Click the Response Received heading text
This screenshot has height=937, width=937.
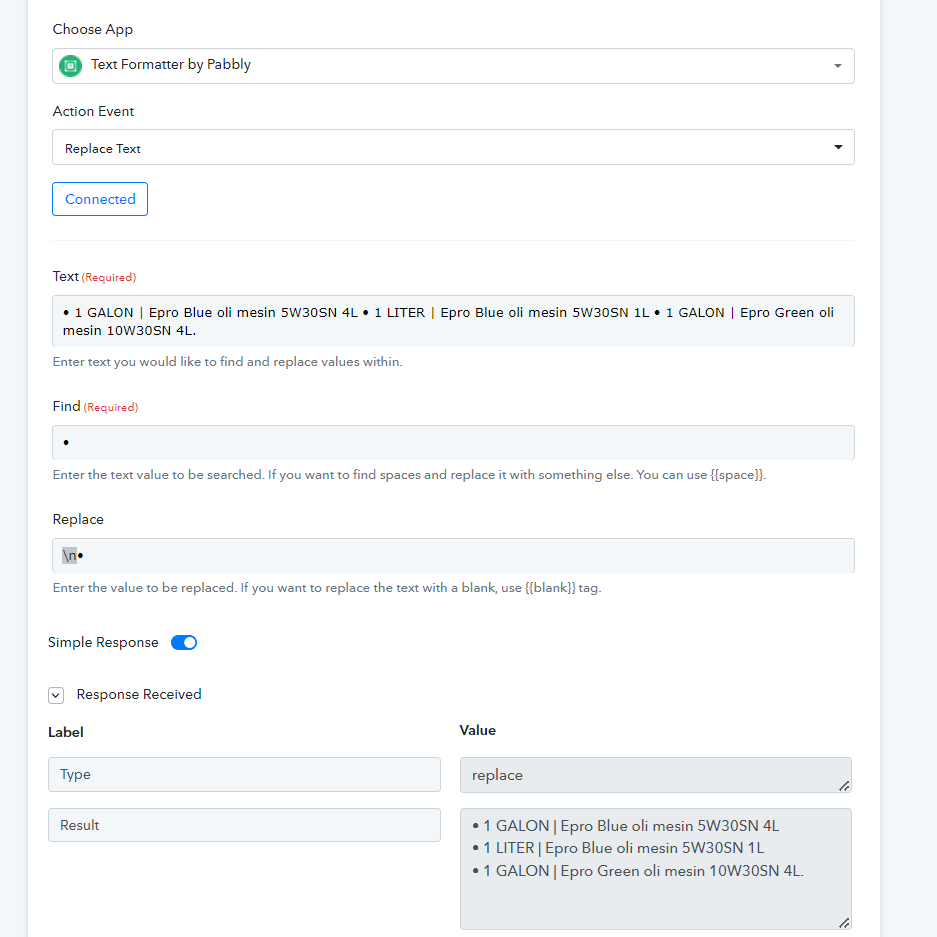[x=139, y=694]
